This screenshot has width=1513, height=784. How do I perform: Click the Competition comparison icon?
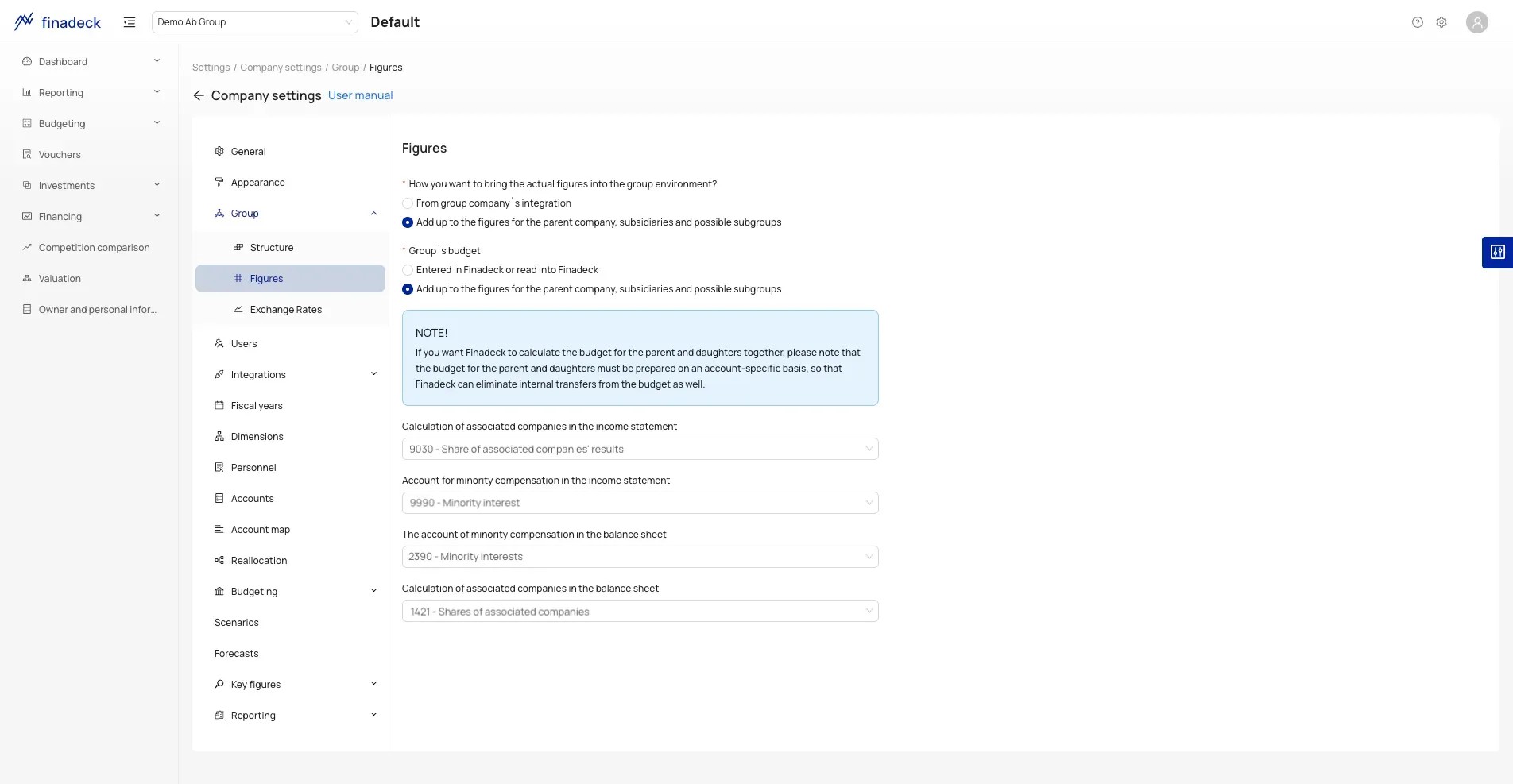(x=27, y=247)
